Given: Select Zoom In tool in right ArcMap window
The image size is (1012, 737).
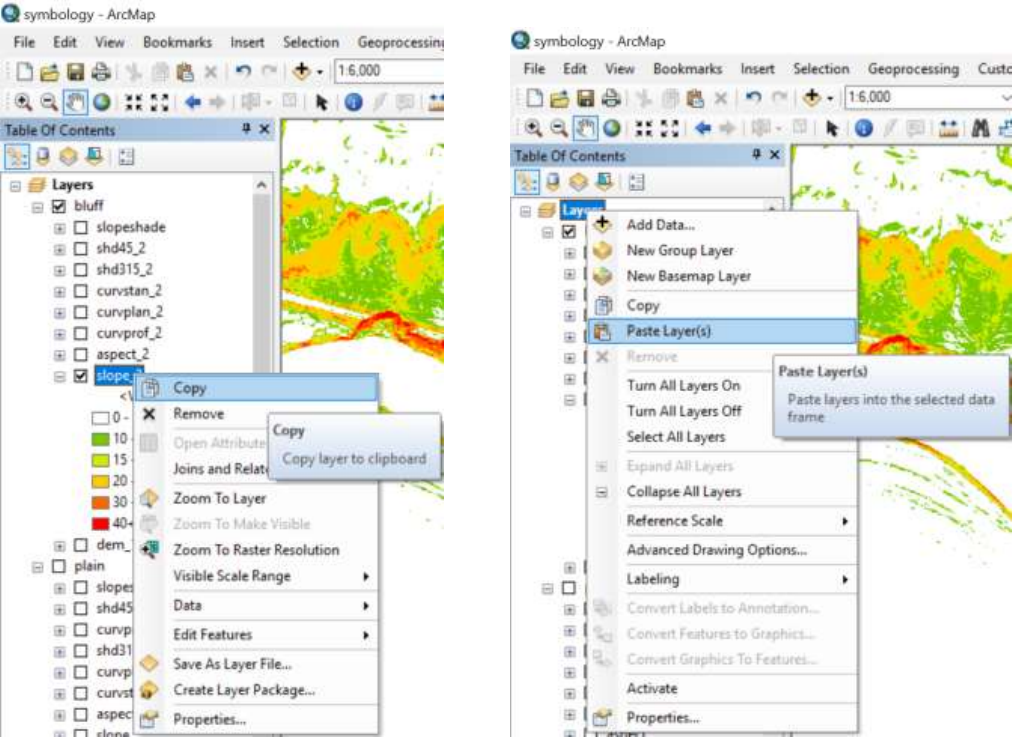Looking at the screenshot, I should (533, 128).
